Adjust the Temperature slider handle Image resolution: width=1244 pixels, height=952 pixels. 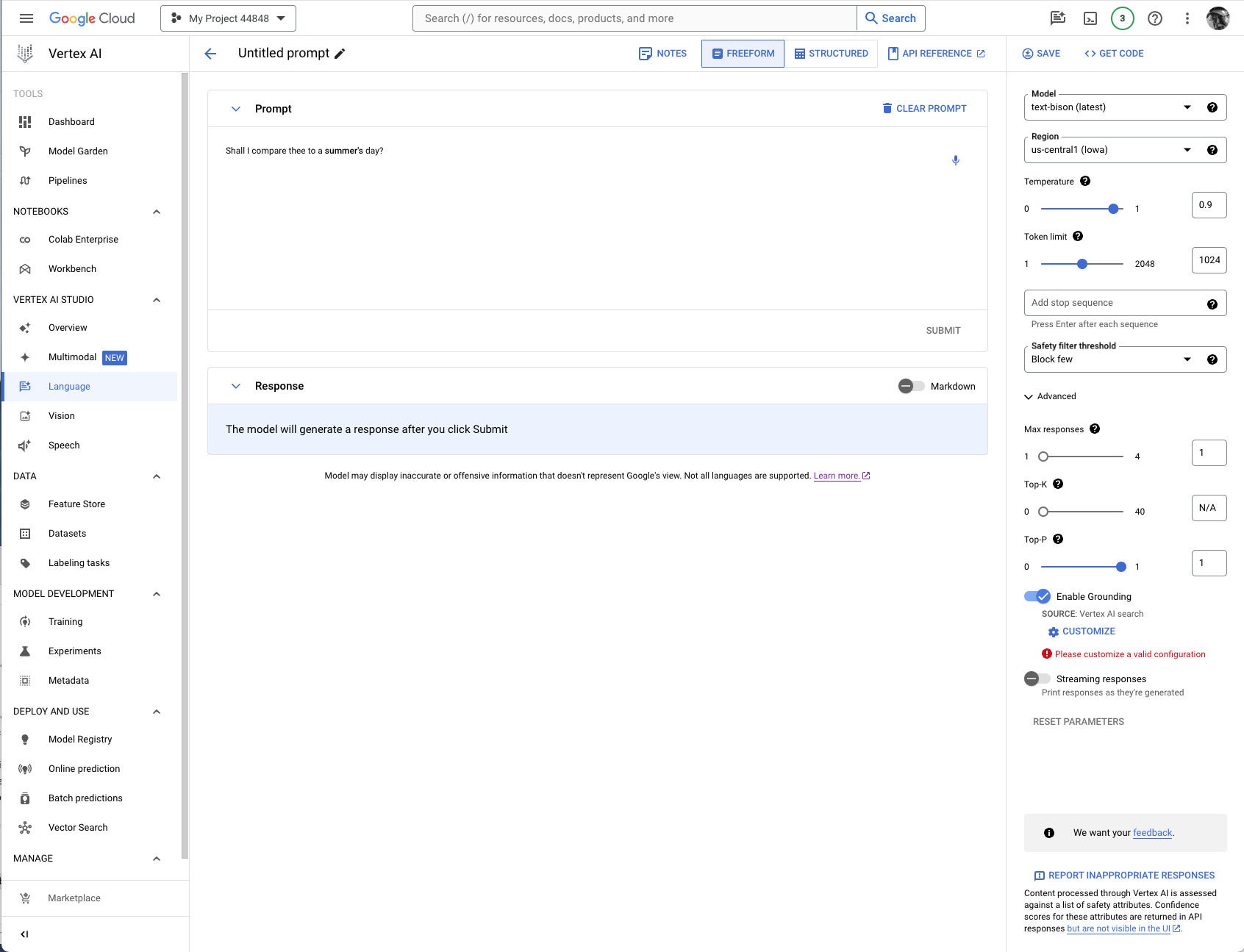[1113, 209]
